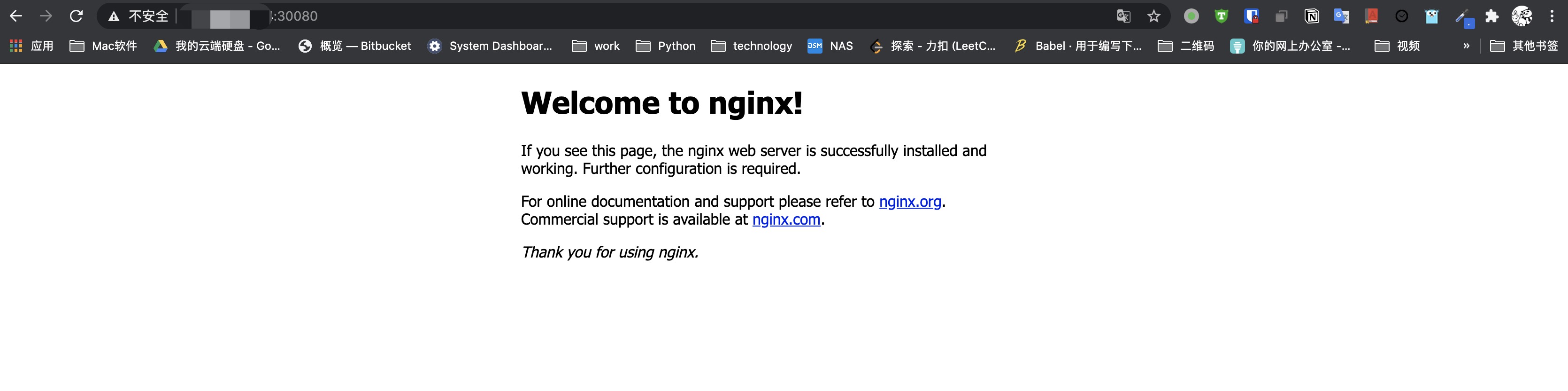Open the translate page icon in address bar

coord(1123,16)
